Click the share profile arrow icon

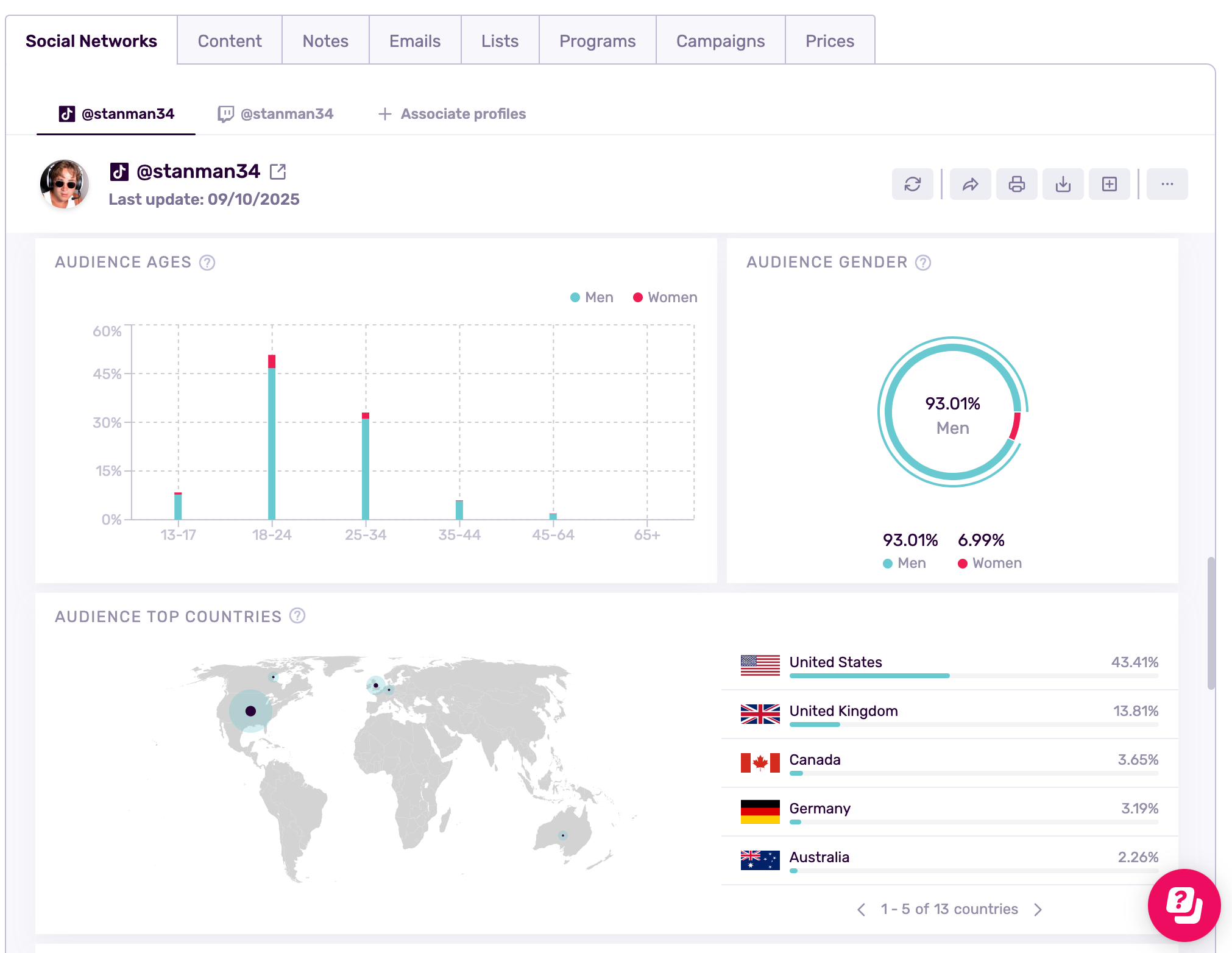(970, 184)
